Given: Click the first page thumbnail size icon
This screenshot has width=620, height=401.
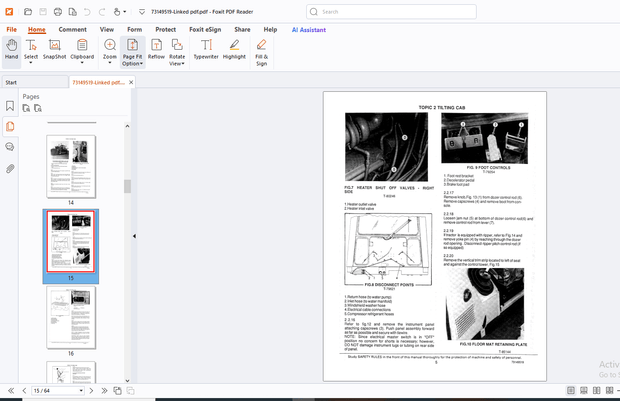Looking at the screenshot, I should (26, 108).
